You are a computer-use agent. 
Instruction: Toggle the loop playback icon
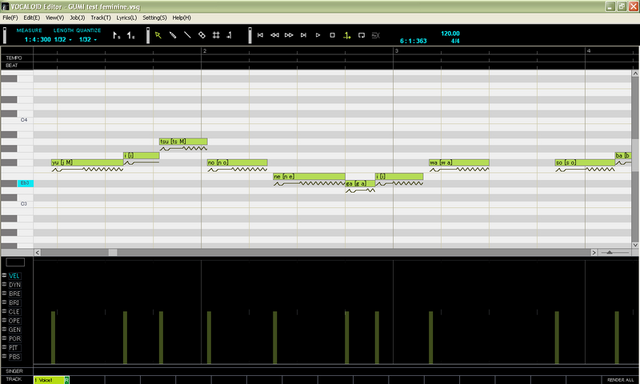(x=361, y=36)
